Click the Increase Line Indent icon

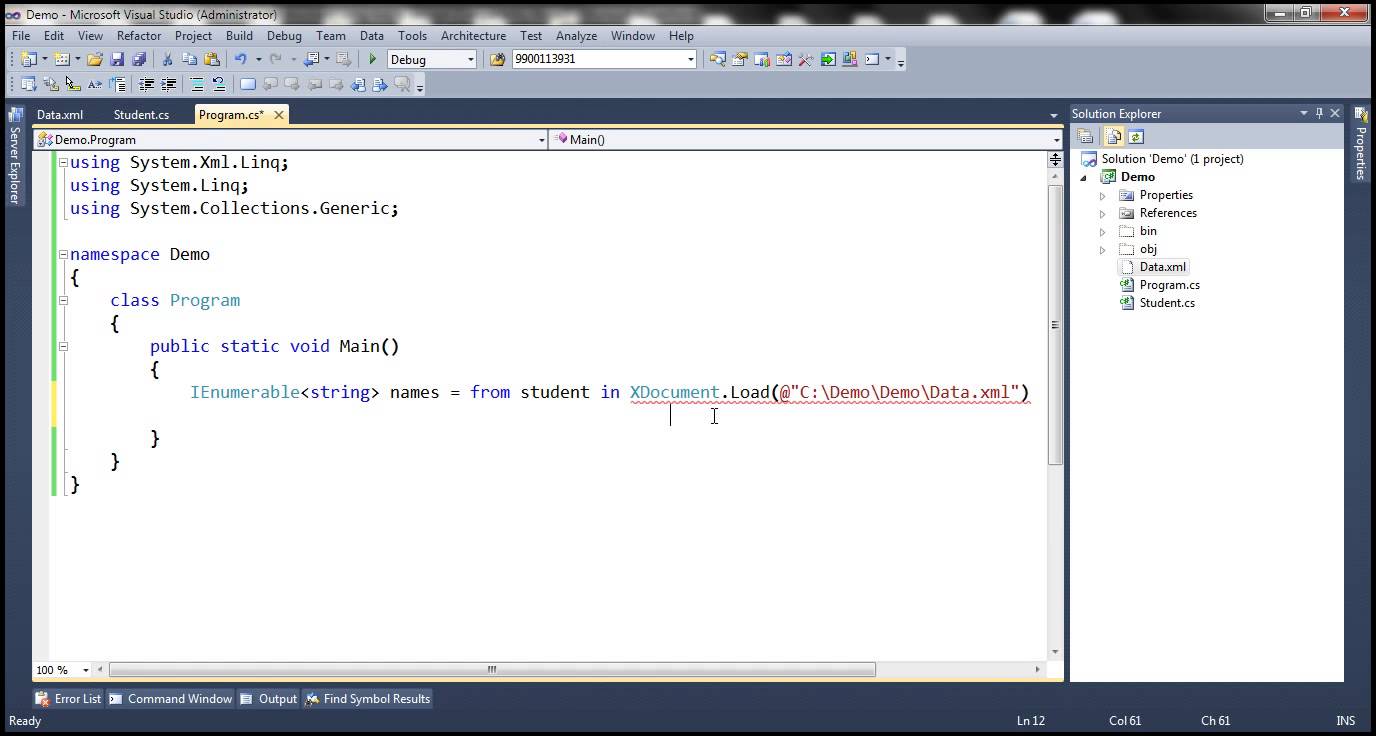168,84
